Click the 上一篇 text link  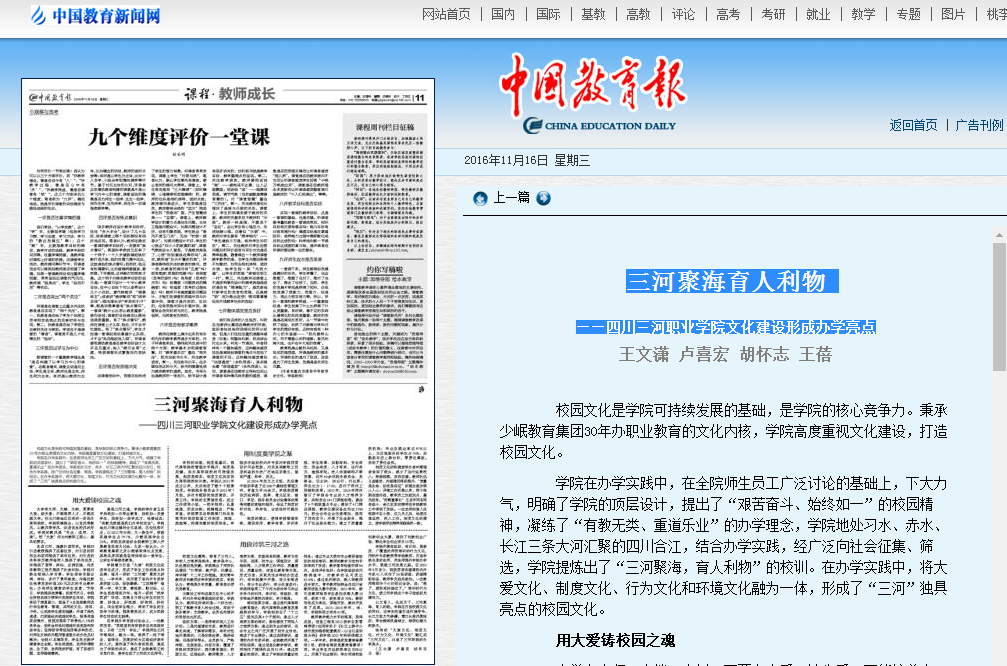tap(511, 198)
